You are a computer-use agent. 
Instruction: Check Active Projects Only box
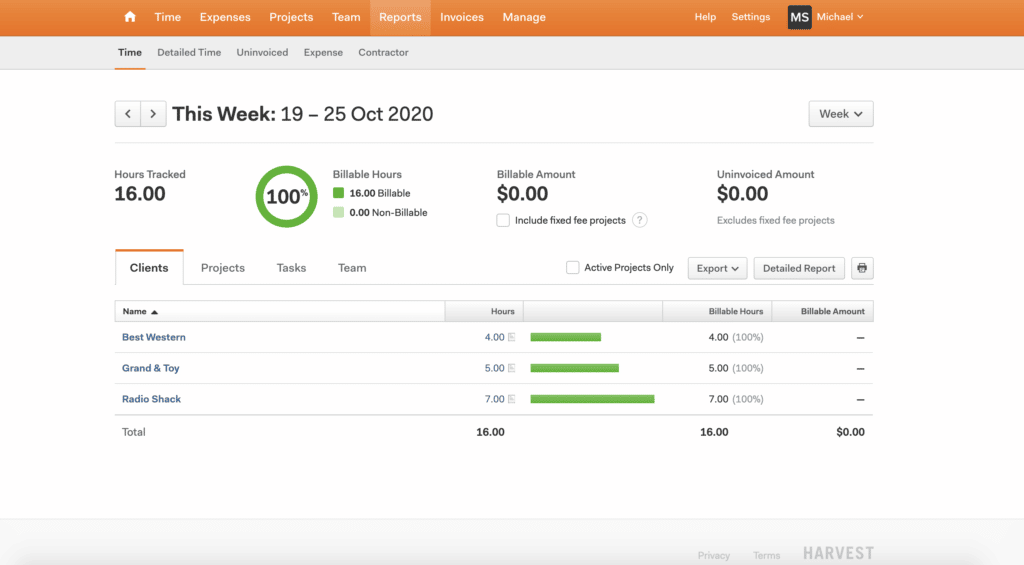tap(573, 268)
